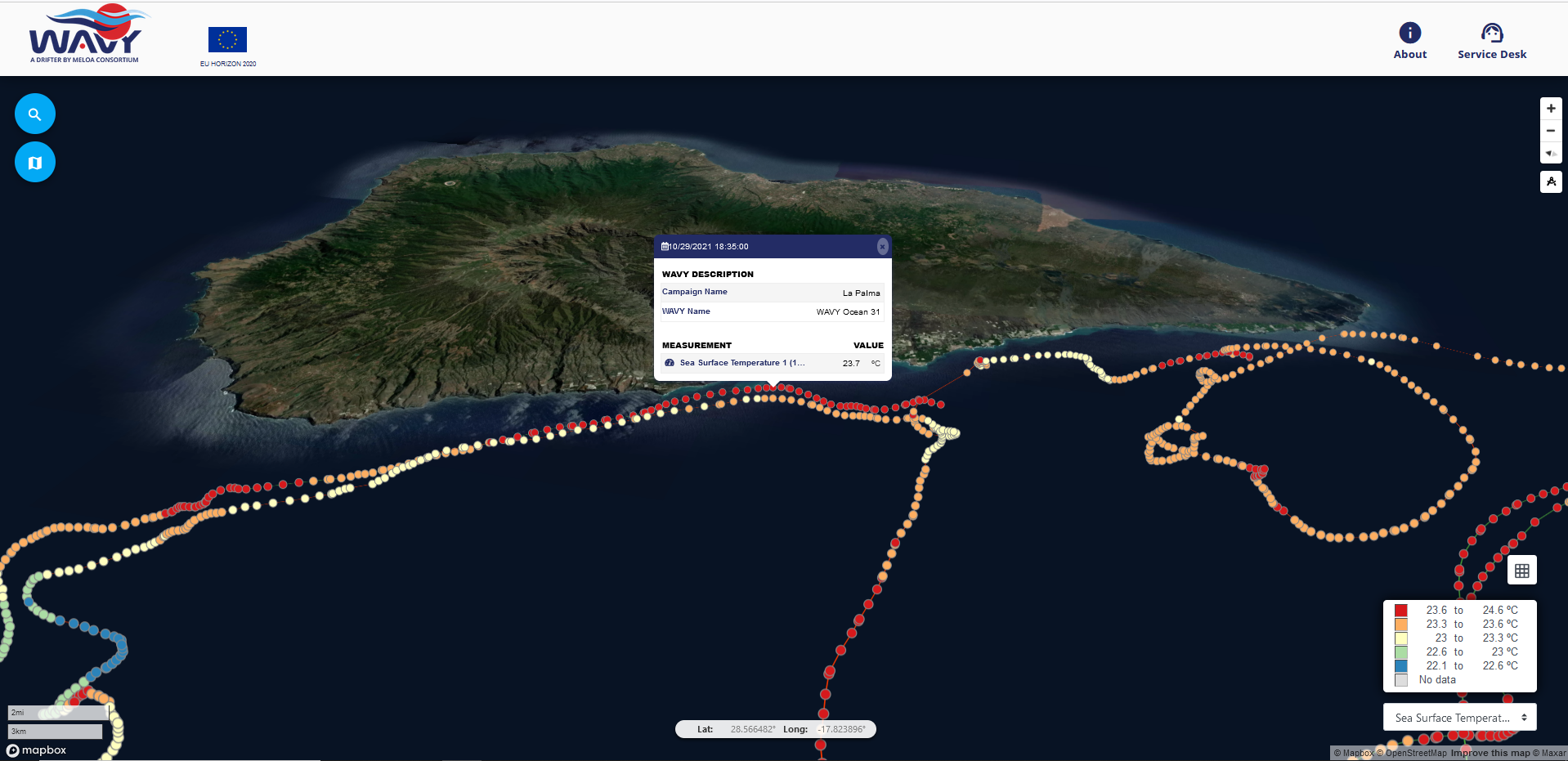Screen dimensions: 1568x761
Task: Close the WAVY Ocean 31 popup
Action: 882,246
